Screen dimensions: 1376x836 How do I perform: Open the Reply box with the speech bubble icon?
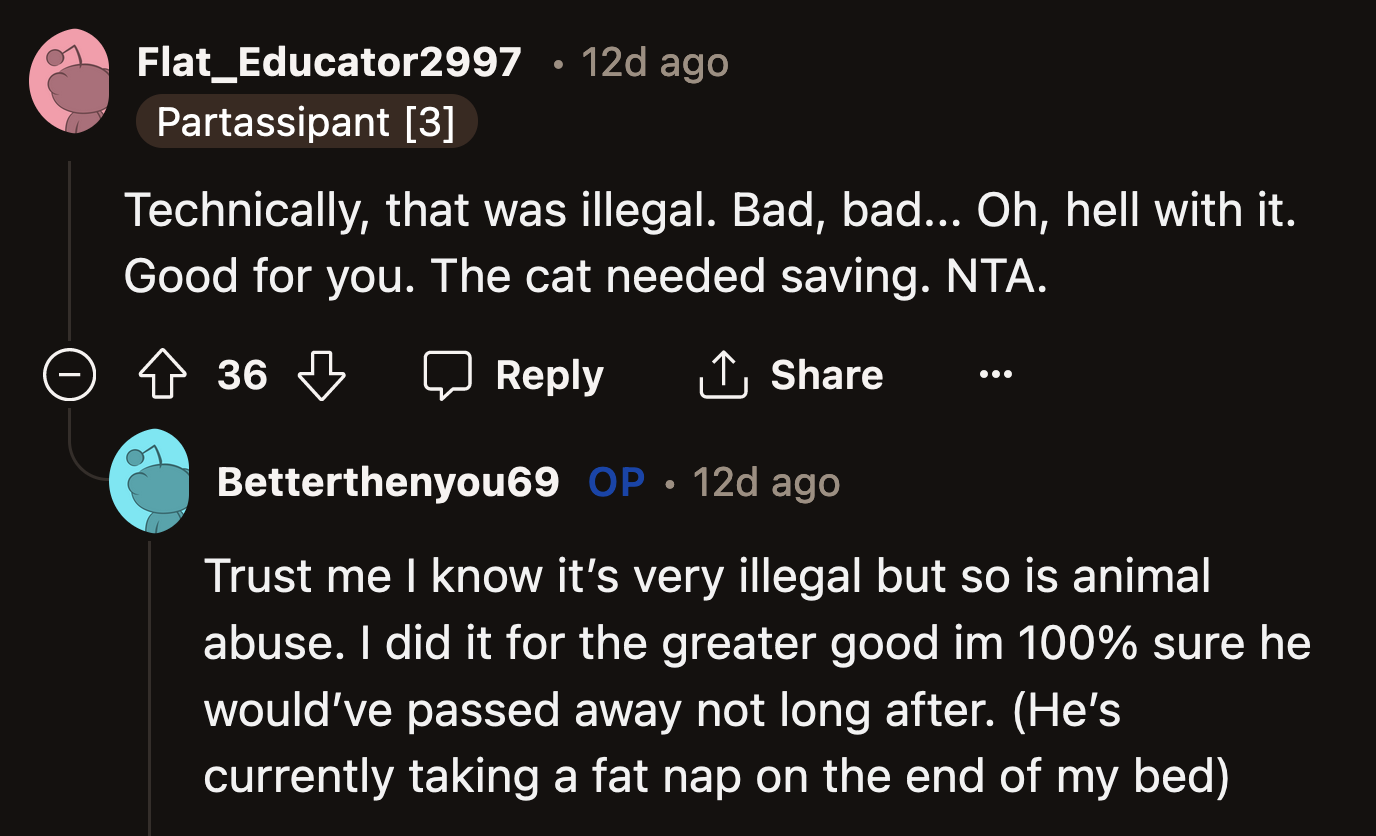point(449,375)
